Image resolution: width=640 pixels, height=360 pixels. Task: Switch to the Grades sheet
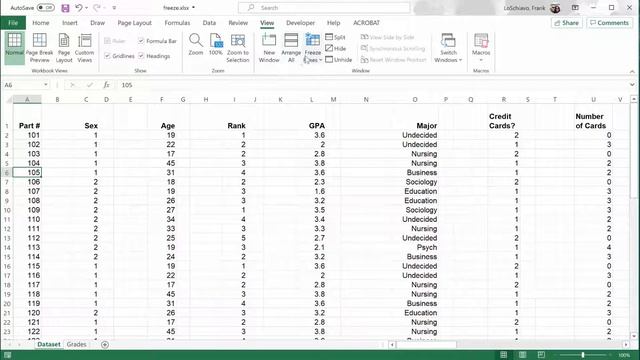[76, 344]
